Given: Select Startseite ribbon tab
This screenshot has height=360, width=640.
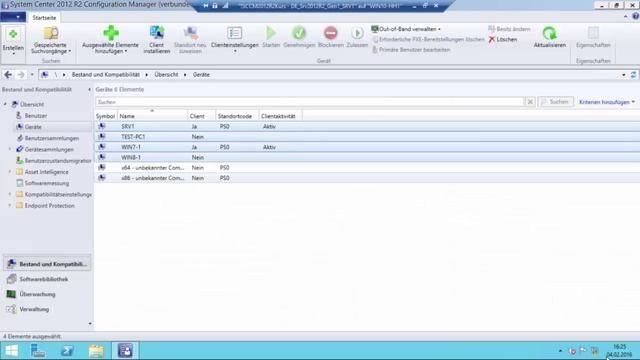Looking at the screenshot, I should (44, 18).
